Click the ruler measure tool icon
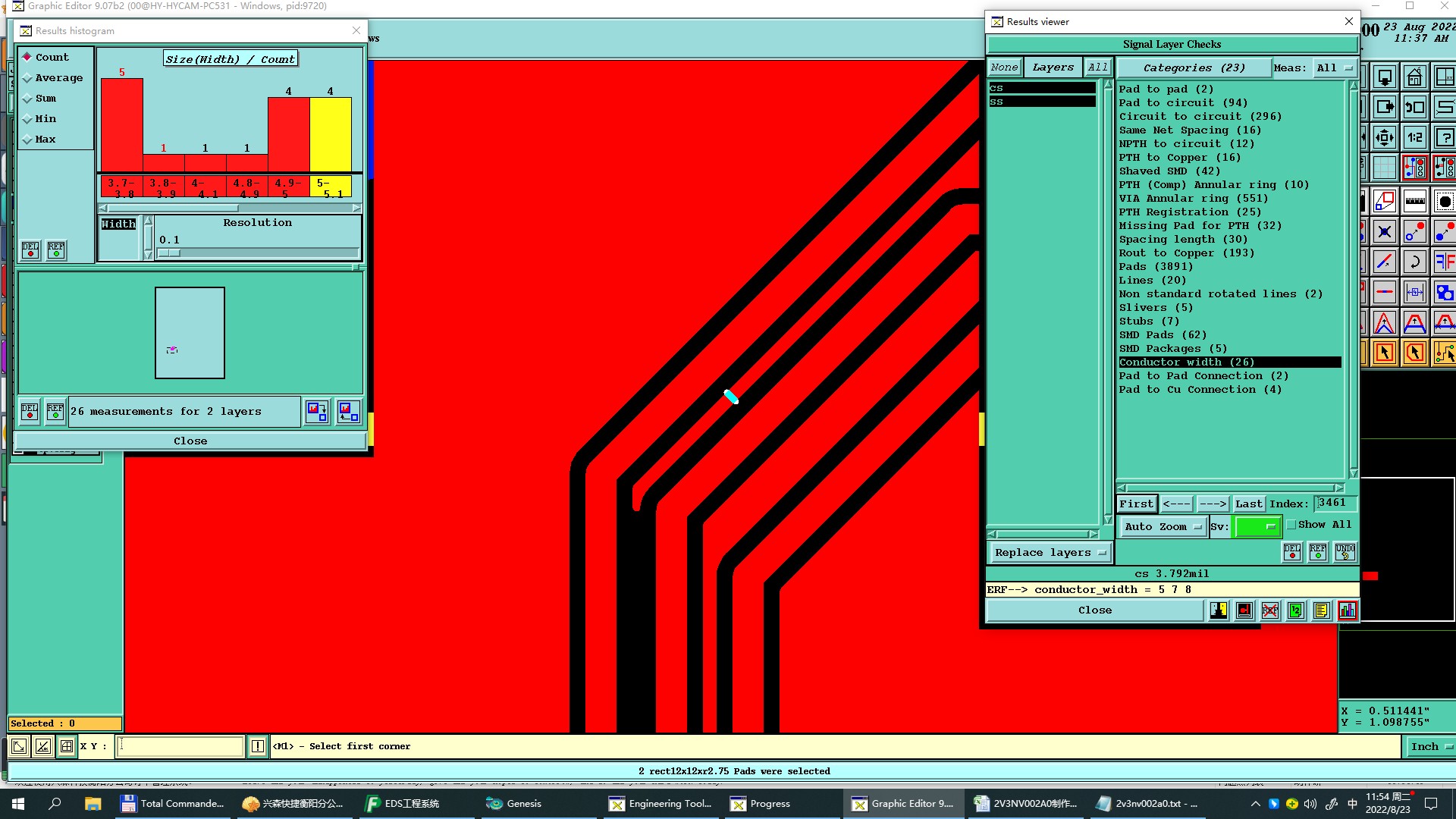 pos(1414,202)
